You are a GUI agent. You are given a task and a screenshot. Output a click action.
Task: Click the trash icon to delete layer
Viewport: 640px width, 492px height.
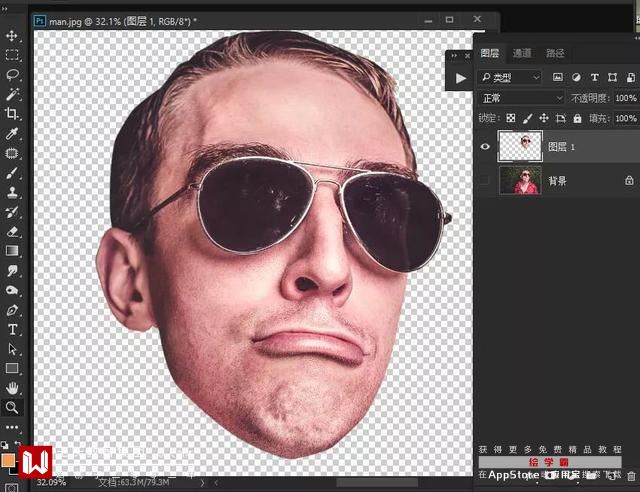pos(631,476)
